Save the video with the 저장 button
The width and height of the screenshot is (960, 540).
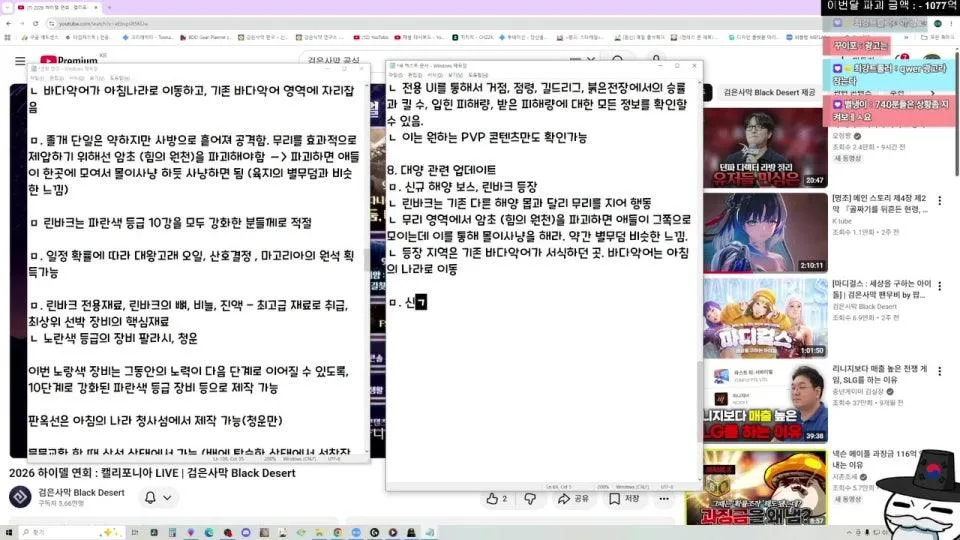pos(624,499)
